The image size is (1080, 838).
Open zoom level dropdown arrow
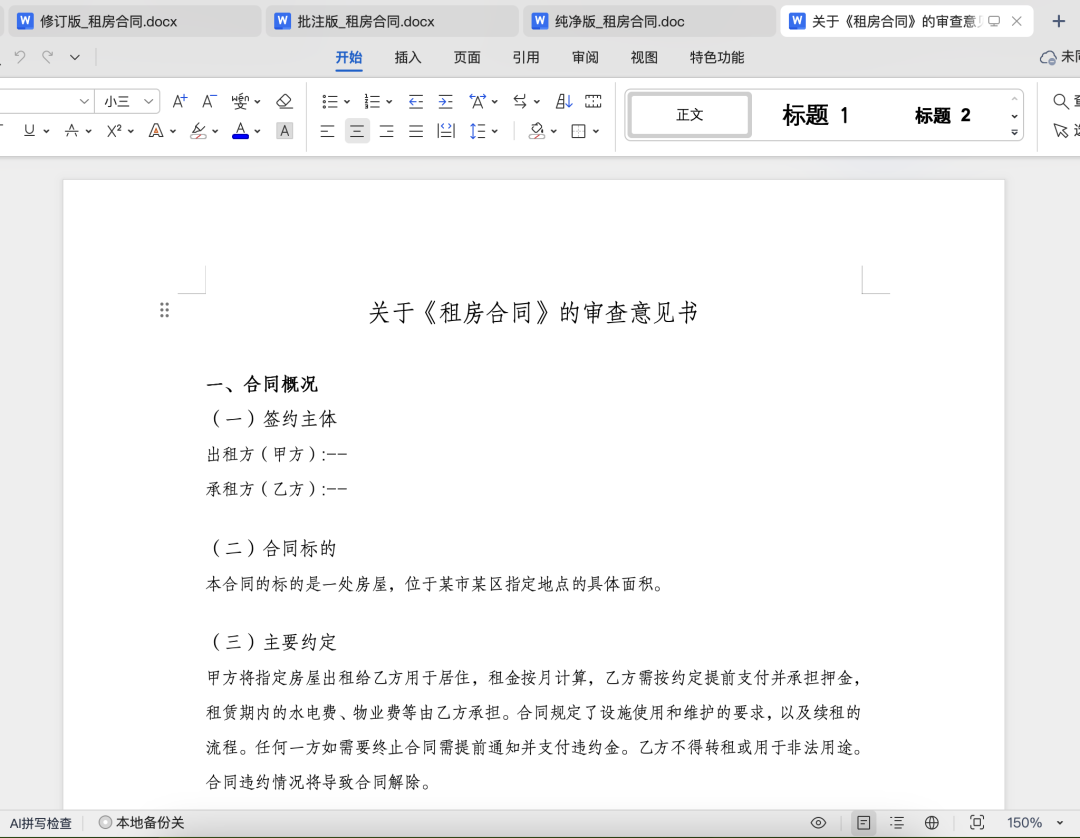click(x=1060, y=823)
